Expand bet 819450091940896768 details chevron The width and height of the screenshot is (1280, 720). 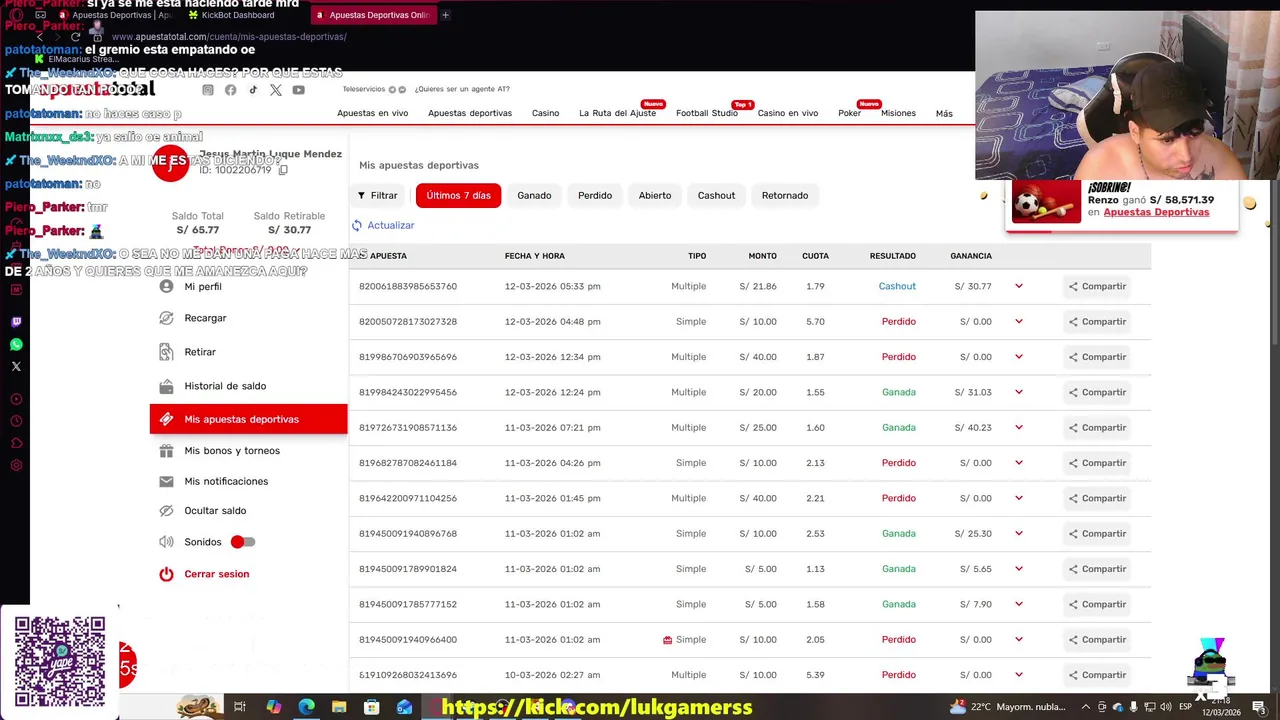point(1019,534)
